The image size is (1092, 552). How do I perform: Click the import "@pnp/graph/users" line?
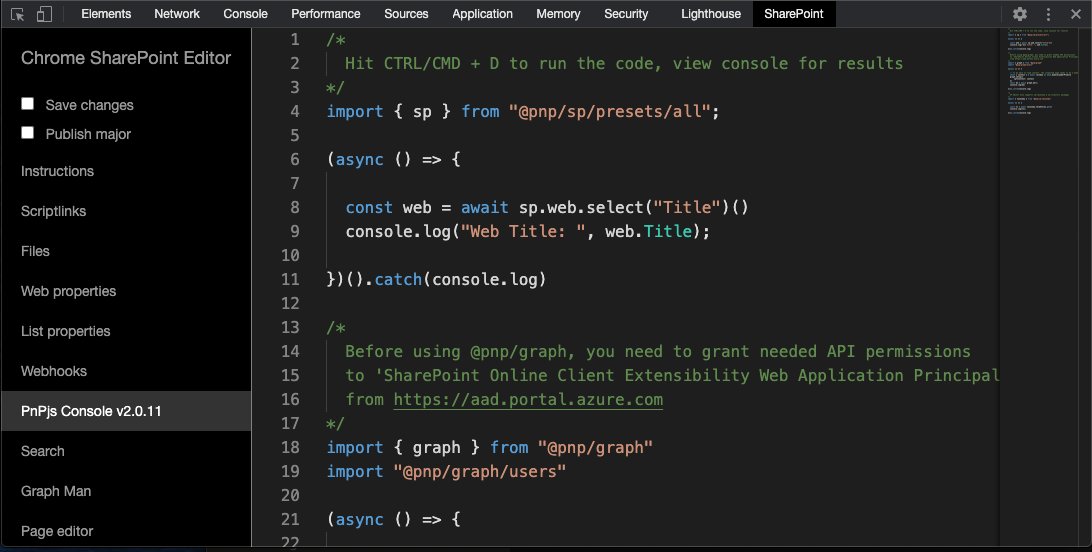coord(446,471)
